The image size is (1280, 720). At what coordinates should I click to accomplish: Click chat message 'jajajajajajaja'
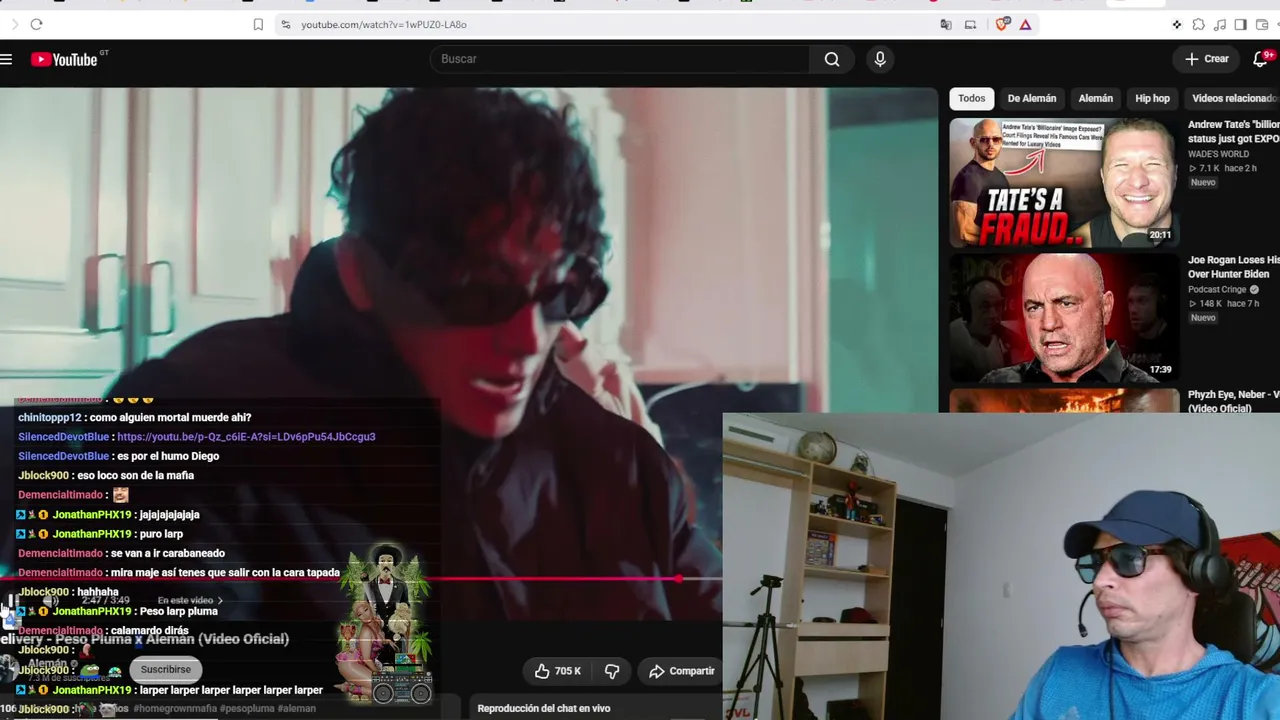[169, 515]
